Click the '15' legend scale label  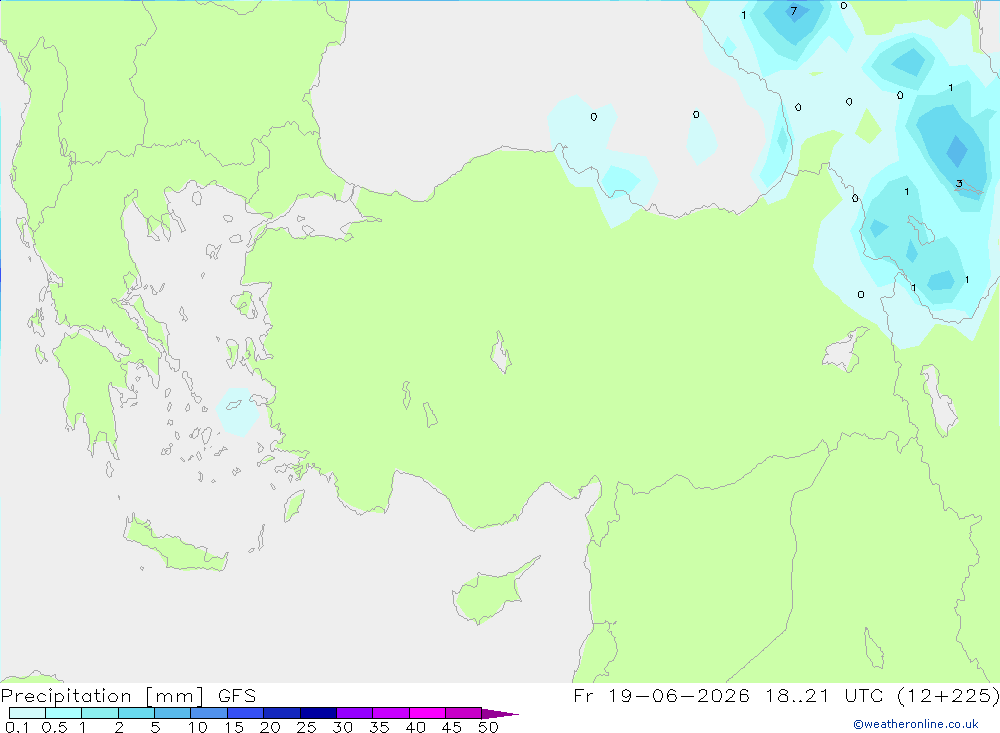(x=234, y=727)
